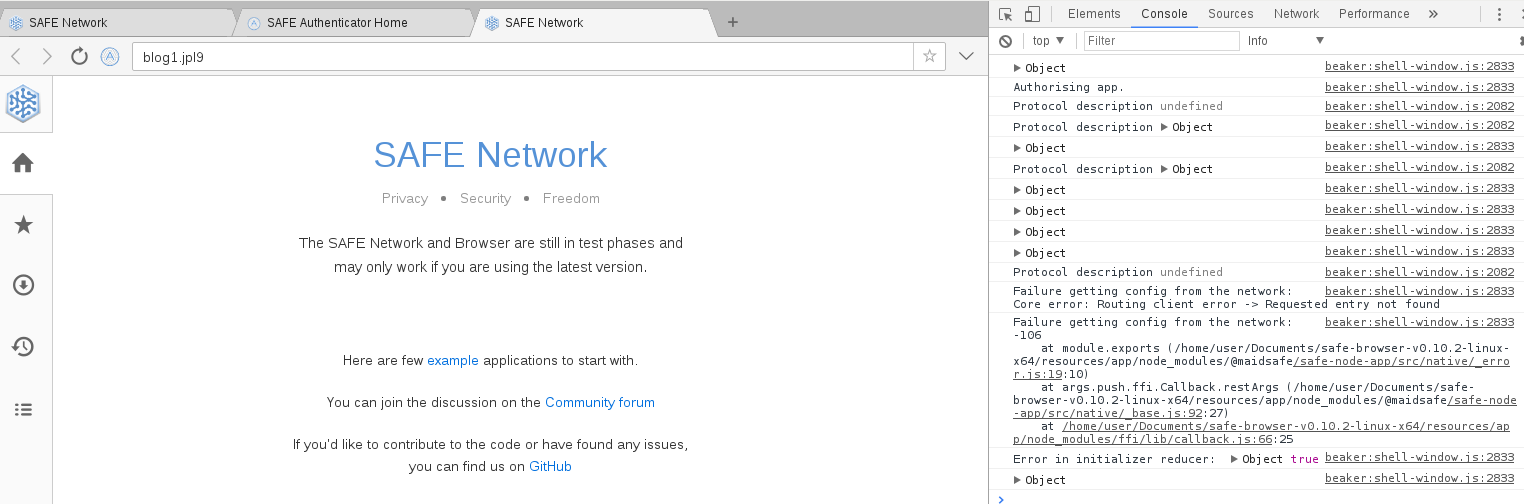
Task: Focus the address bar showing blog1.jpl9
Action: coord(523,56)
